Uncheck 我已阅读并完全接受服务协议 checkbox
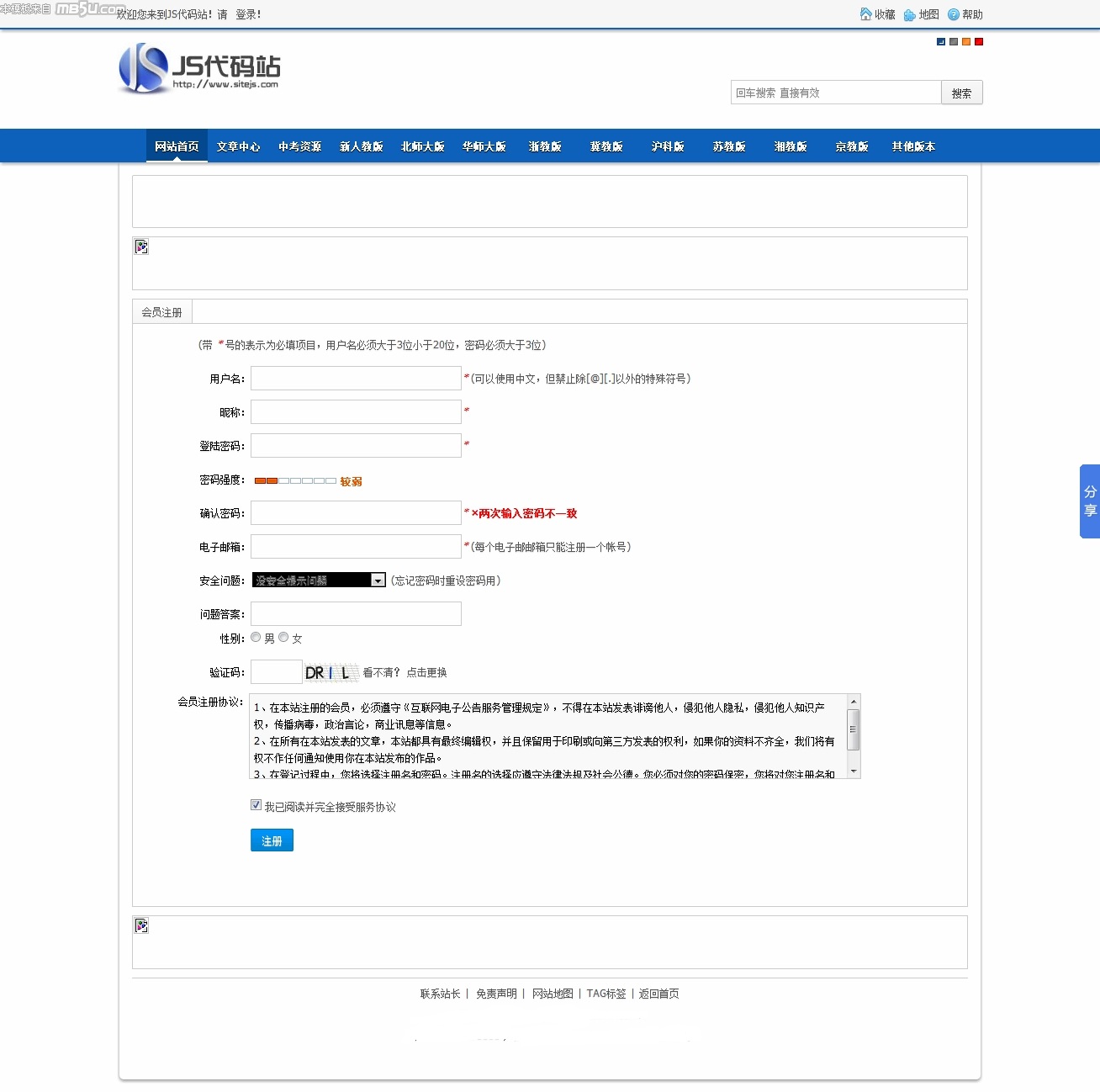1100x1092 pixels. (x=256, y=805)
